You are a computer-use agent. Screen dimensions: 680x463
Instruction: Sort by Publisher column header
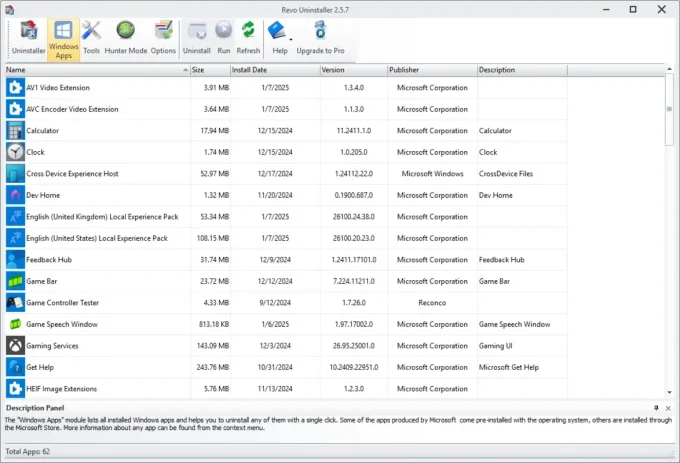pyautogui.click(x=431, y=70)
